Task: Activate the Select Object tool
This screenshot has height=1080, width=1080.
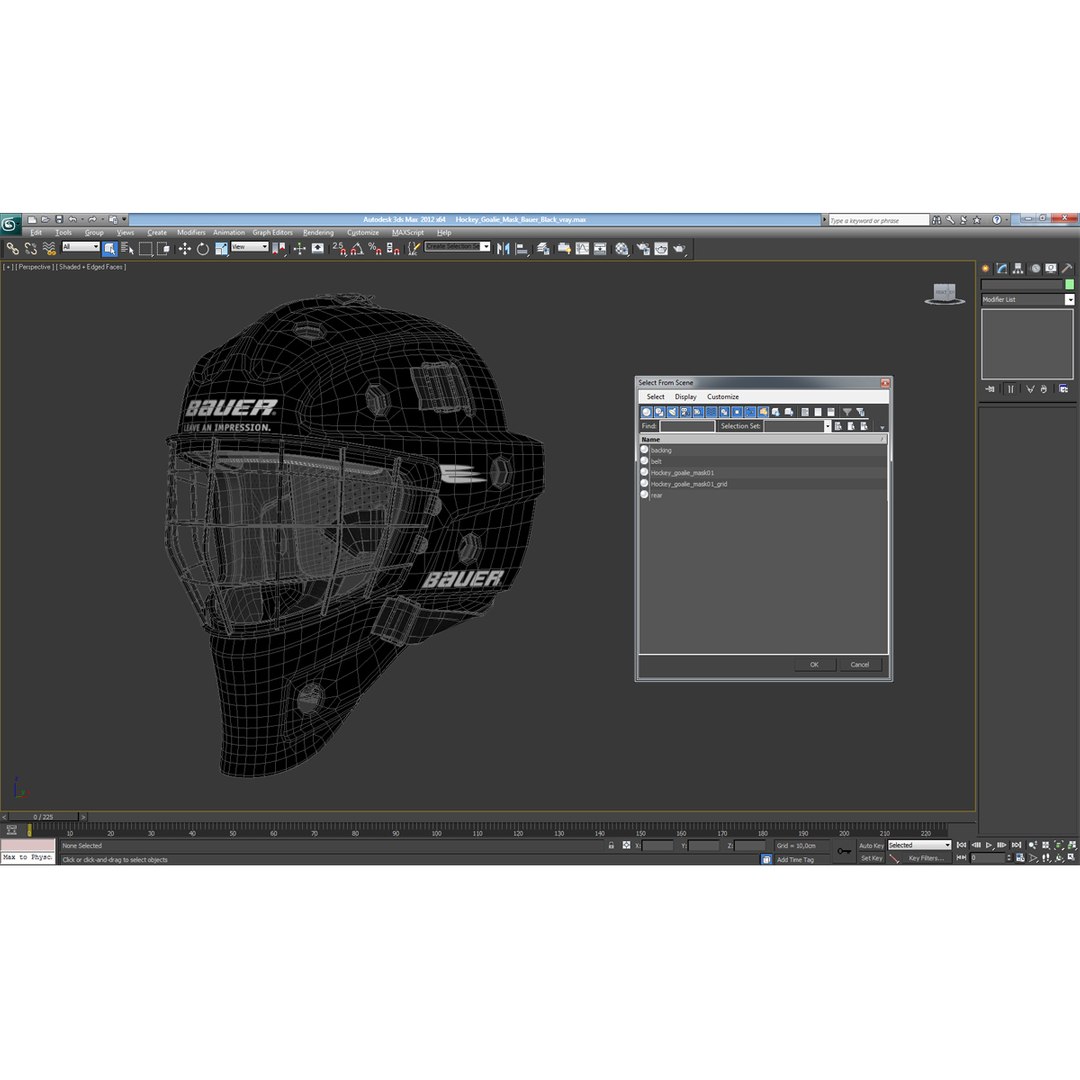Action: (x=110, y=249)
